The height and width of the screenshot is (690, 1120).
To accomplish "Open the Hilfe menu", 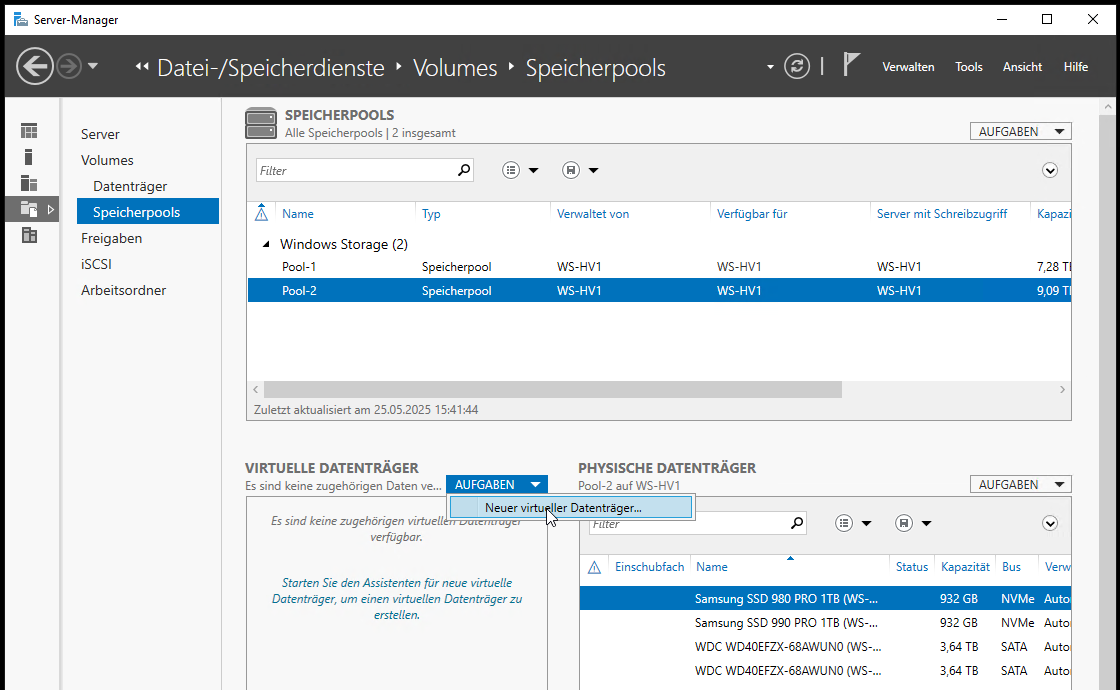I will click(x=1076, y=66).
